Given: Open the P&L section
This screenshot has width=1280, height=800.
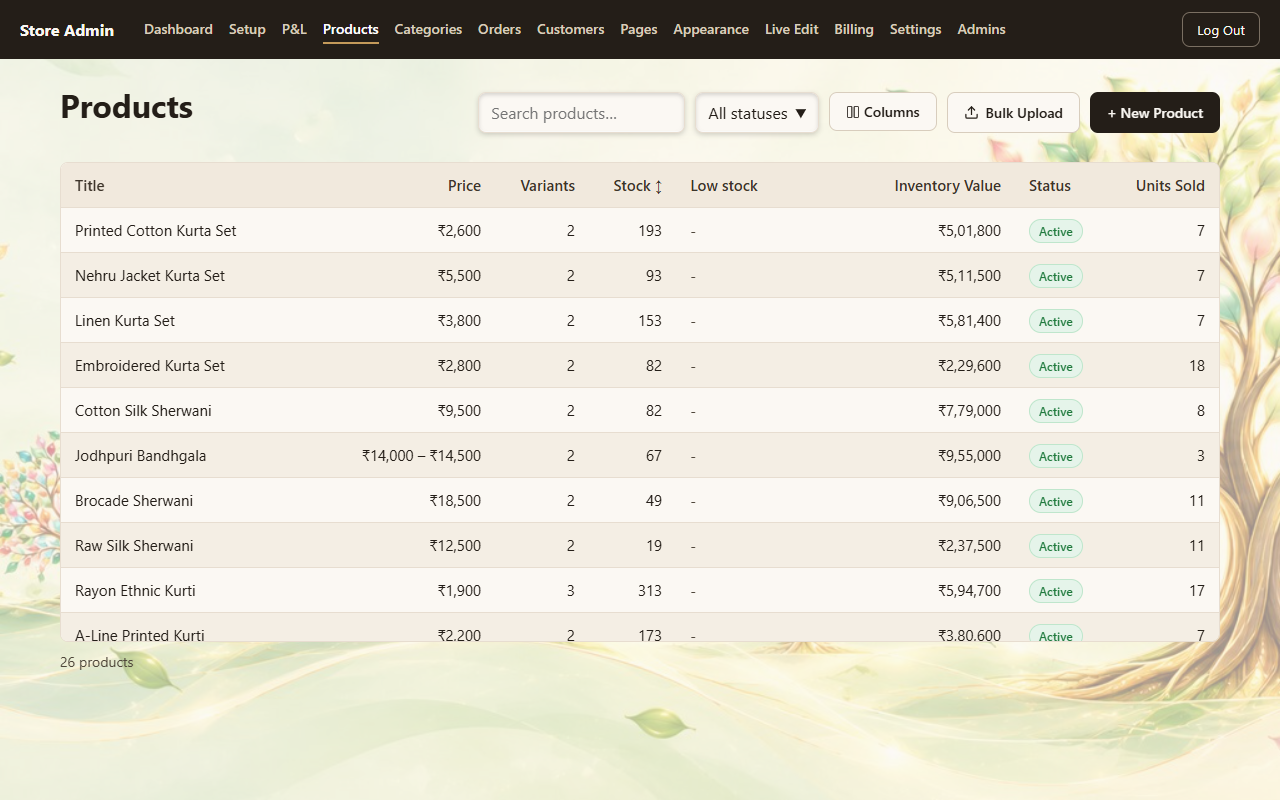Looking at the screenshot, I should (x=294, y=29).
